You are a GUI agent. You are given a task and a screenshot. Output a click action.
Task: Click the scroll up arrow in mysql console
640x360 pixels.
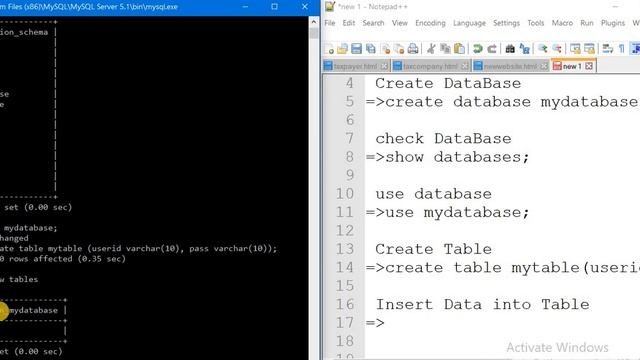pos(313,22)
